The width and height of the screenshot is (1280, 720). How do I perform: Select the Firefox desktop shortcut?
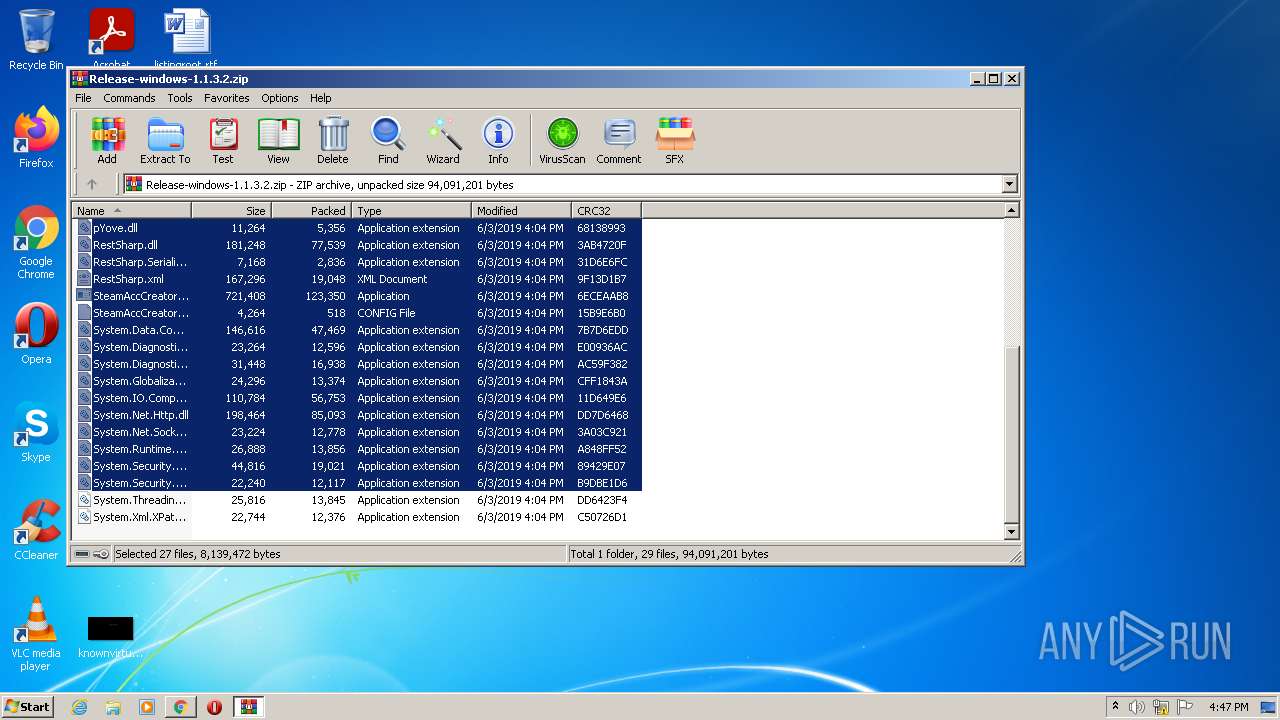[x=36, y=138]
